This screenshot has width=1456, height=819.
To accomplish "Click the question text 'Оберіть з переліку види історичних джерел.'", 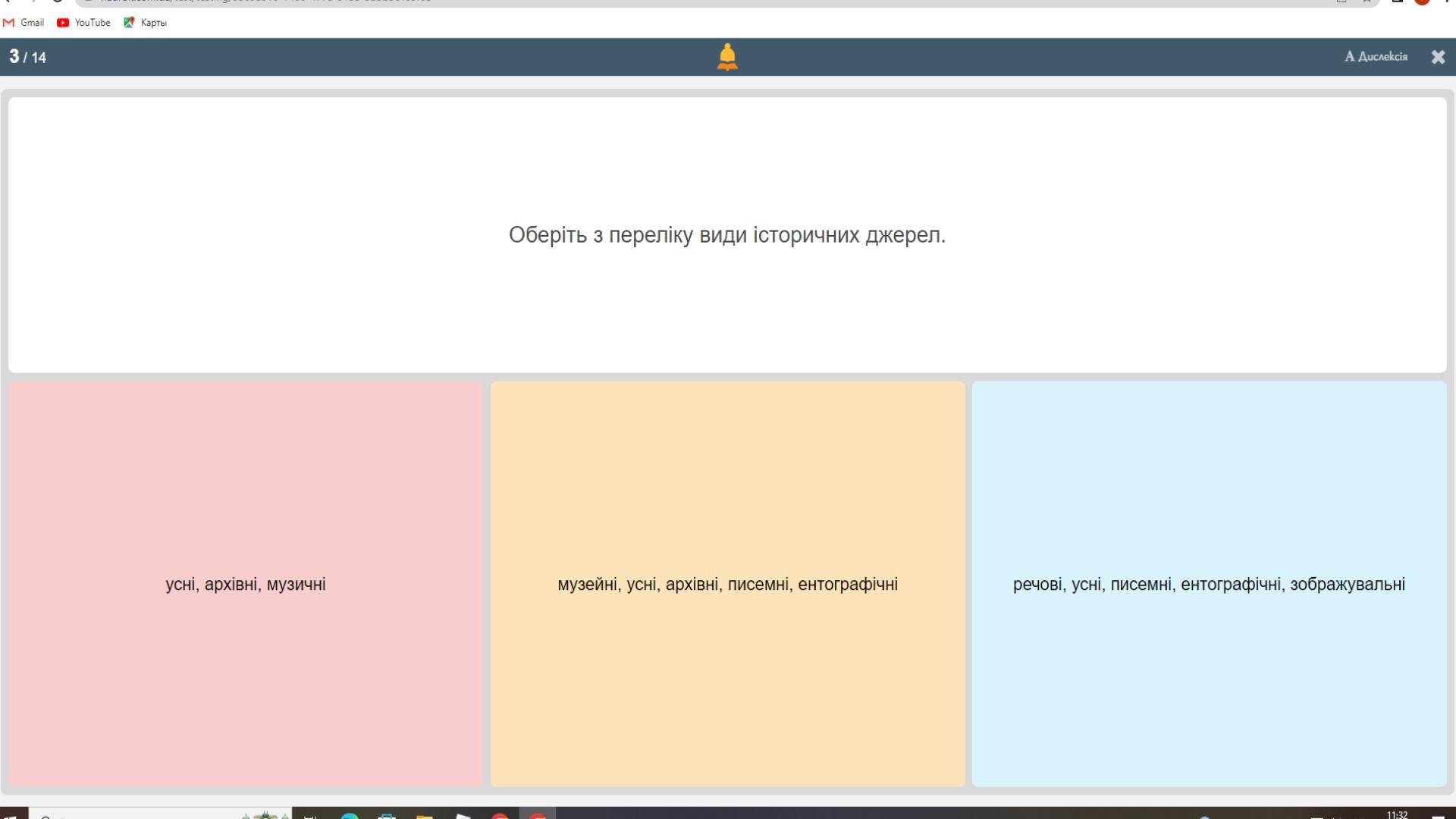I will 727,235.
